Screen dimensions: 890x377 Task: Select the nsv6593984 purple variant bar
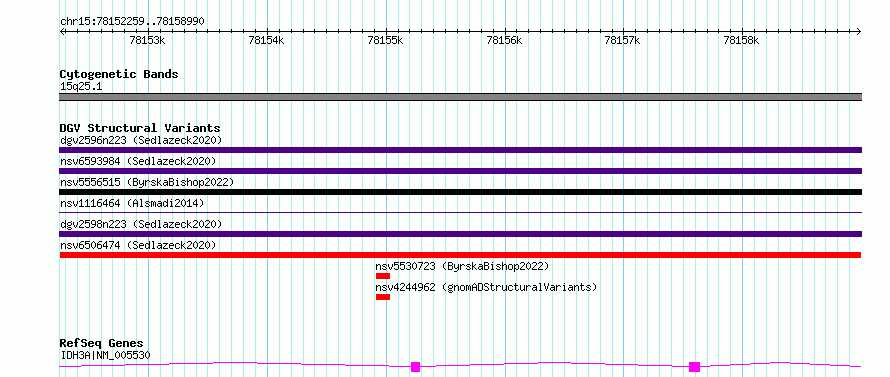point(460,171)
